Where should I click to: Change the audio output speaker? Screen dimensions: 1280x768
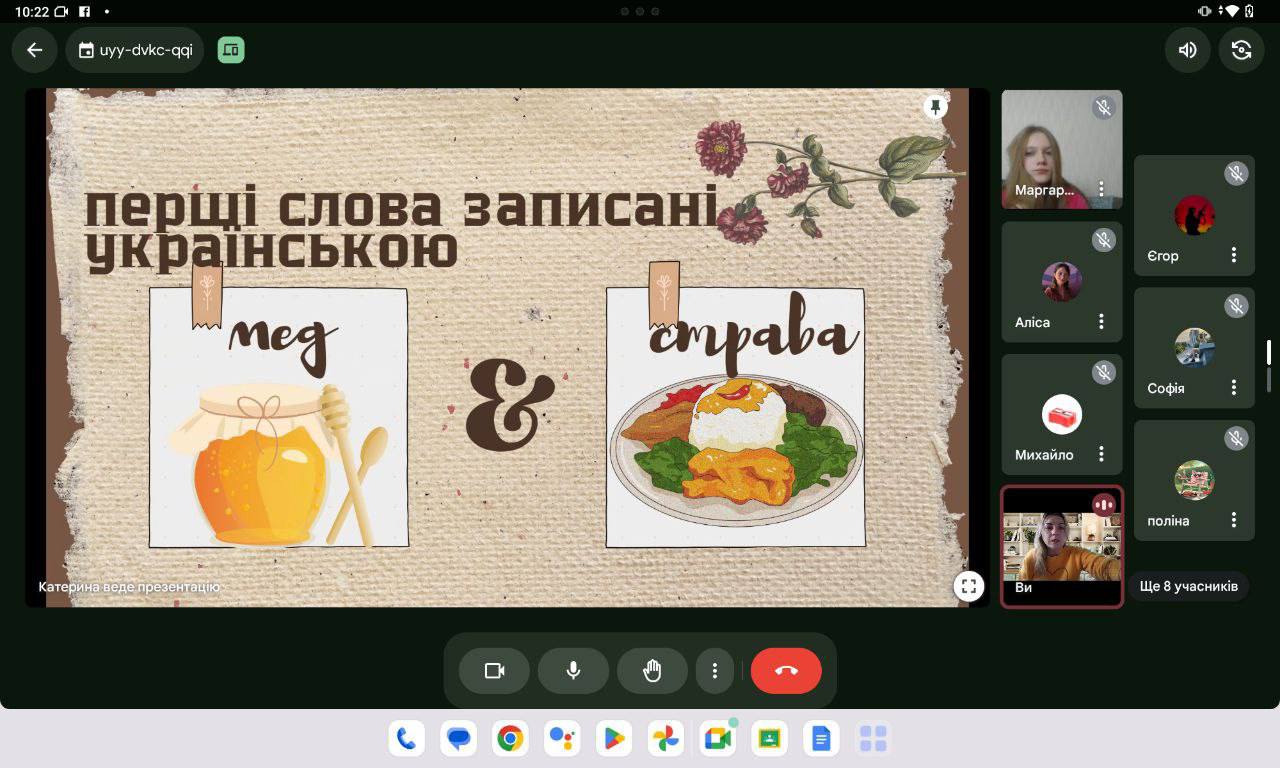(x=1187, y=50)
